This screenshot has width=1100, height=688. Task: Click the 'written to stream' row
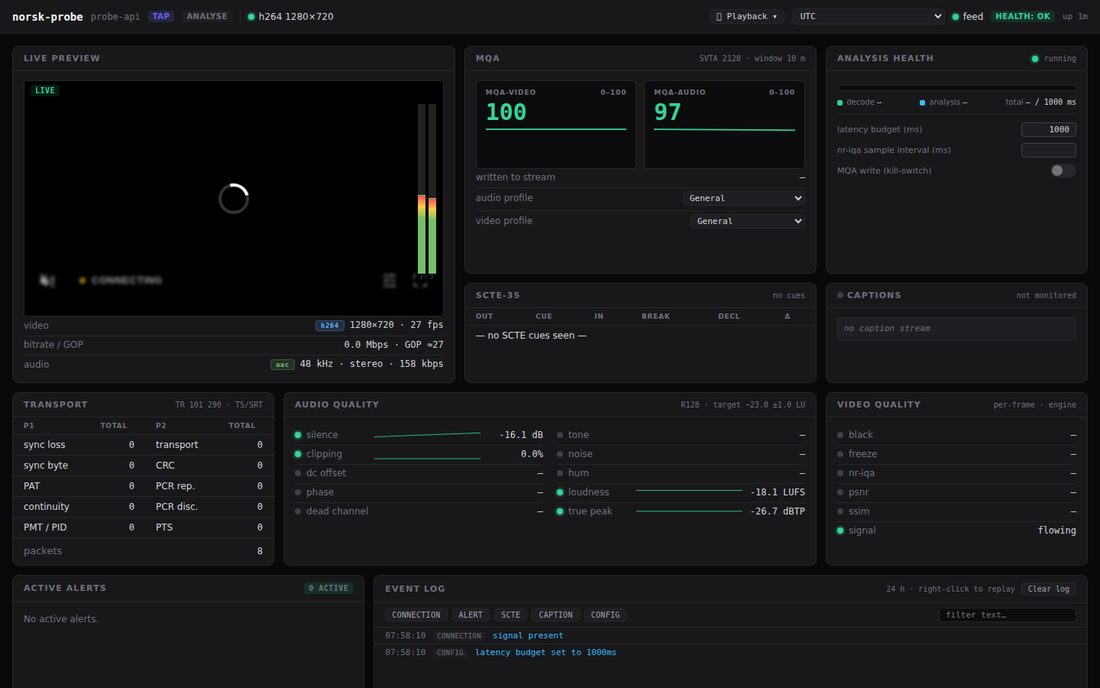coord(640,177)
